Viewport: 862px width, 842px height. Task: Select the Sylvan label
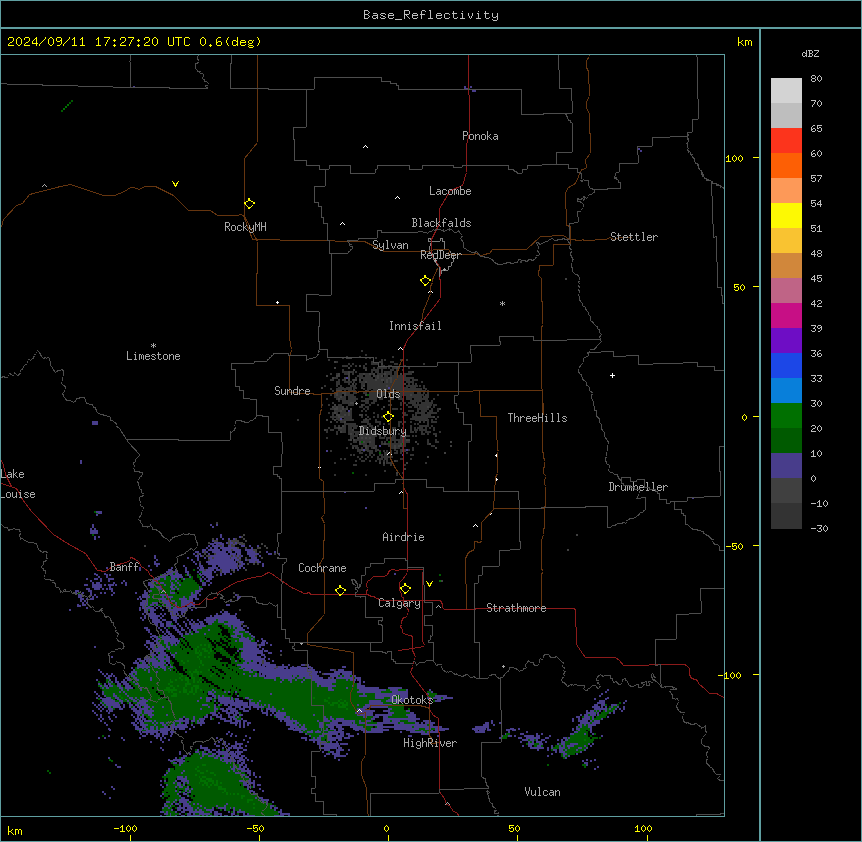point(390,245)
